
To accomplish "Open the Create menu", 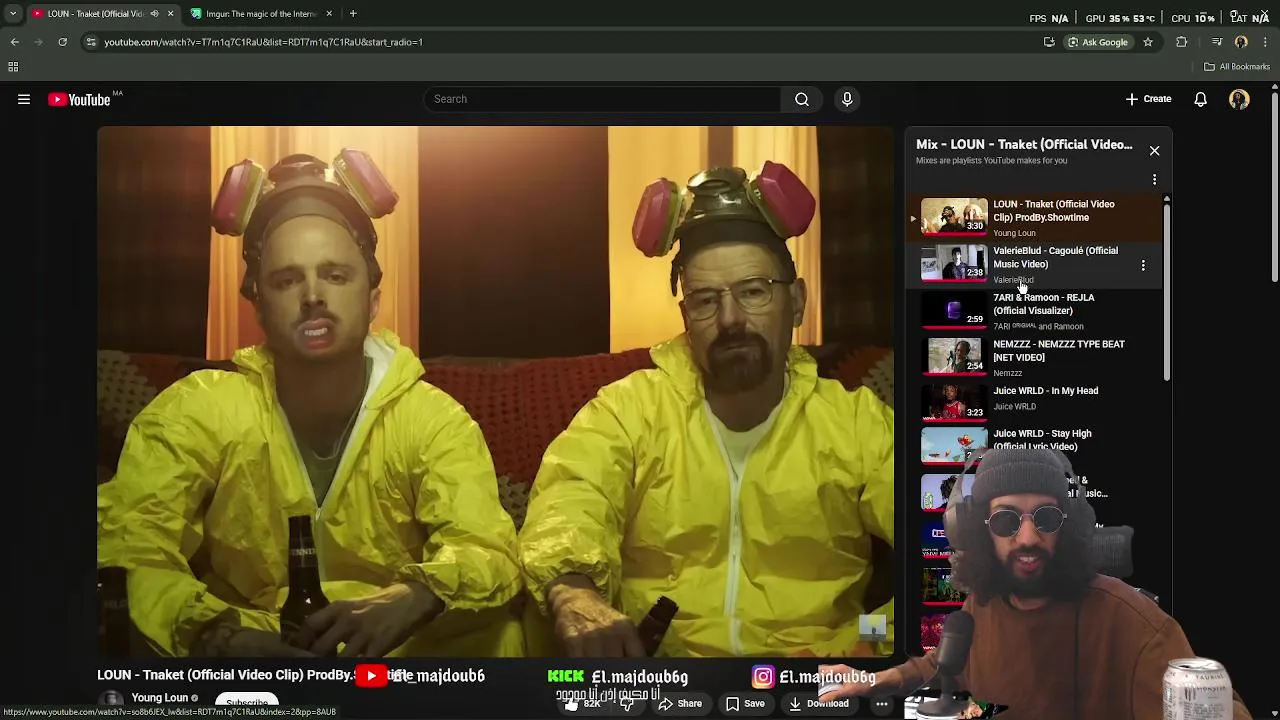I will [x=1148, y=99].
